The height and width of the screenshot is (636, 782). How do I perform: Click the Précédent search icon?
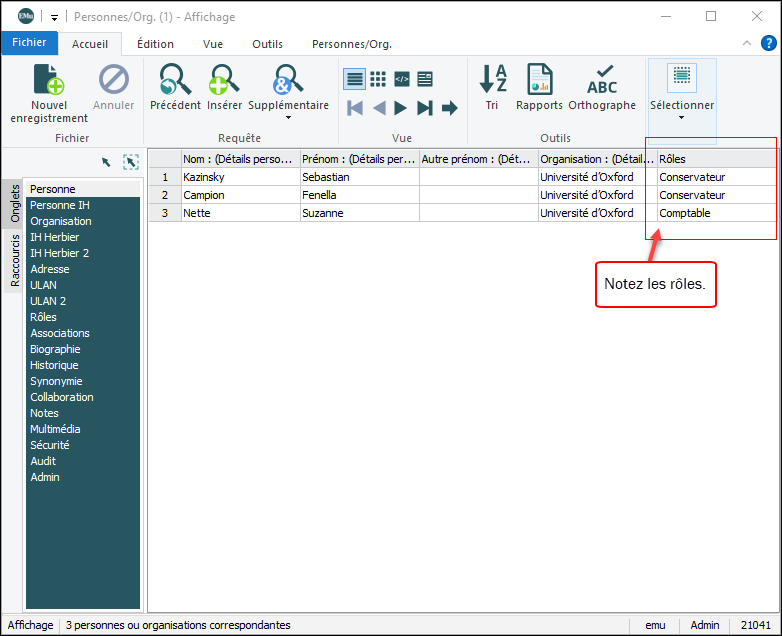click(175, 80)
